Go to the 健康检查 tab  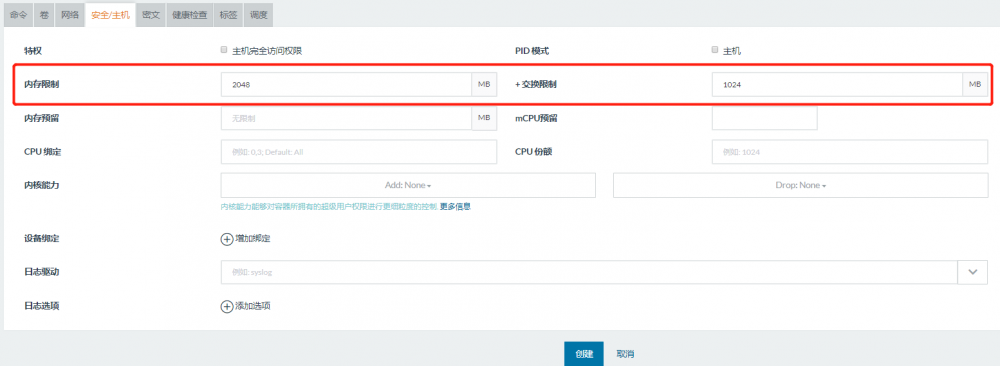click(190, 15)
